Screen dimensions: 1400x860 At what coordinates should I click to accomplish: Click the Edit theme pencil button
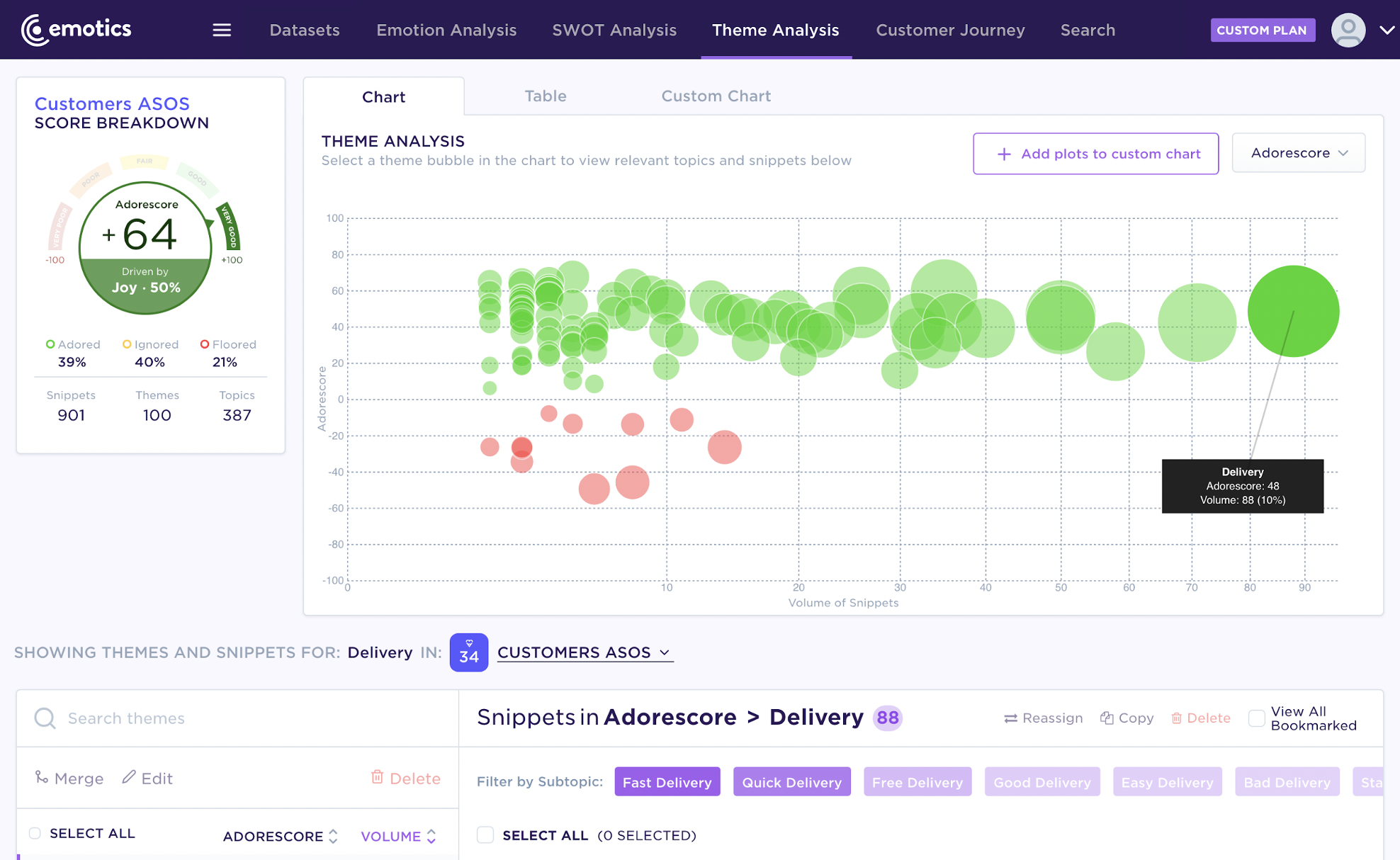tap(147, 779)
